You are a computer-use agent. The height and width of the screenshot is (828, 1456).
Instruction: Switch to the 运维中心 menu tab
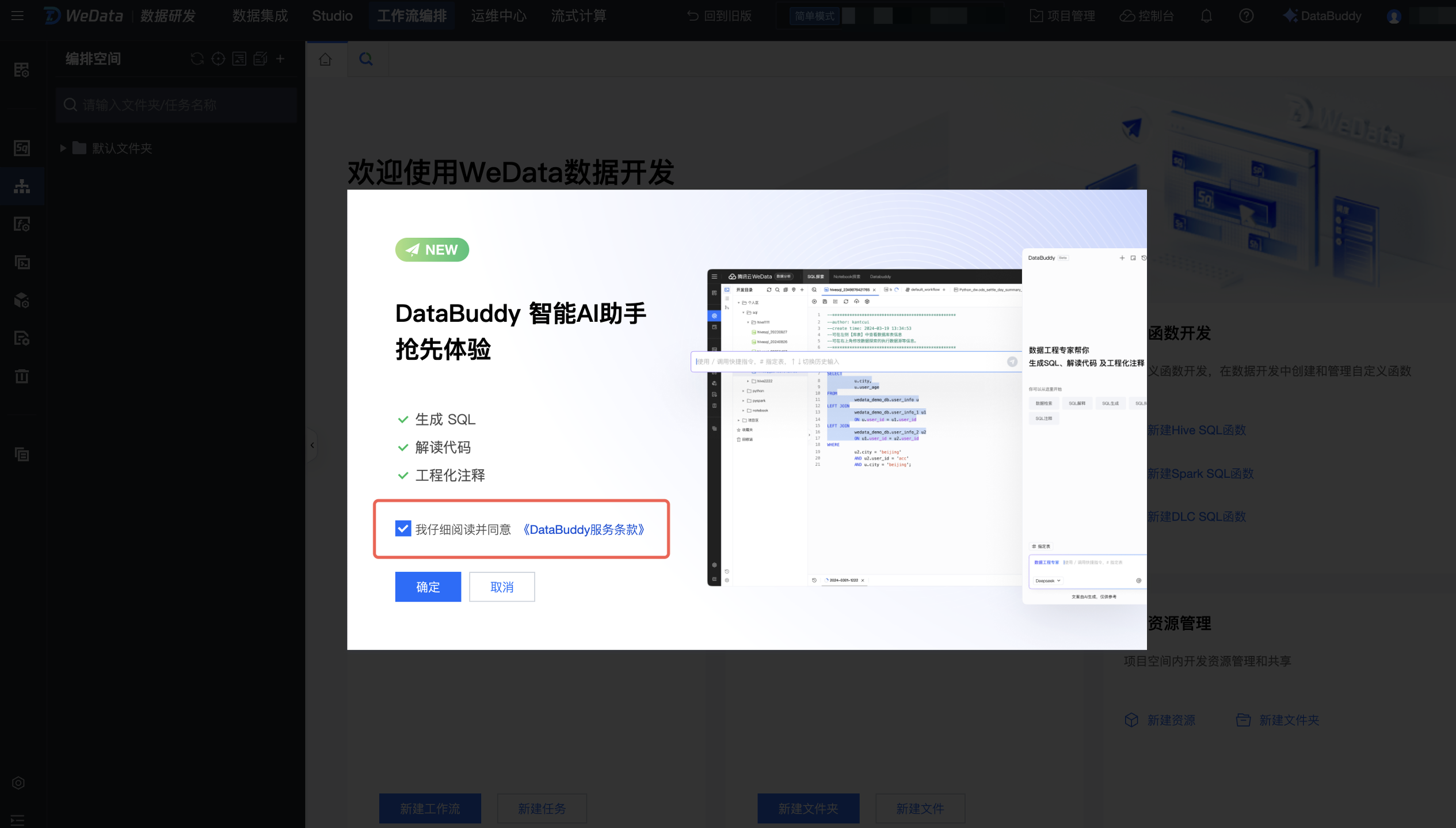[498, 16]
